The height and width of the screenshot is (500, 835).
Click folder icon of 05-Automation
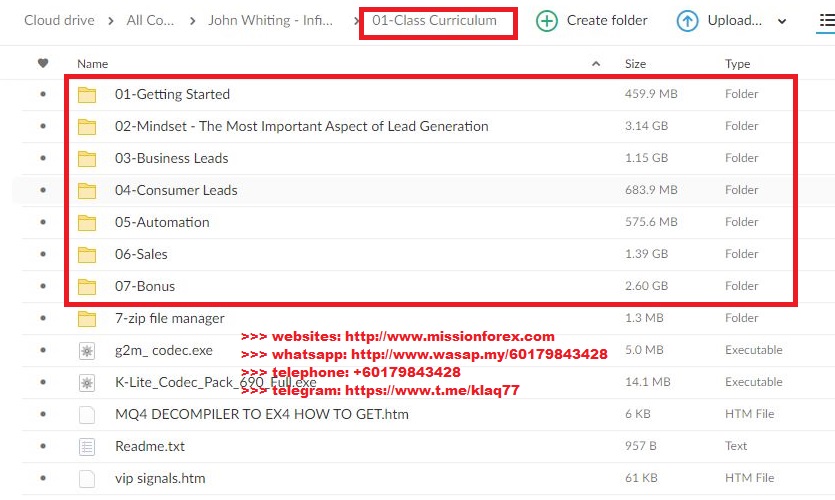coord(87,223)
